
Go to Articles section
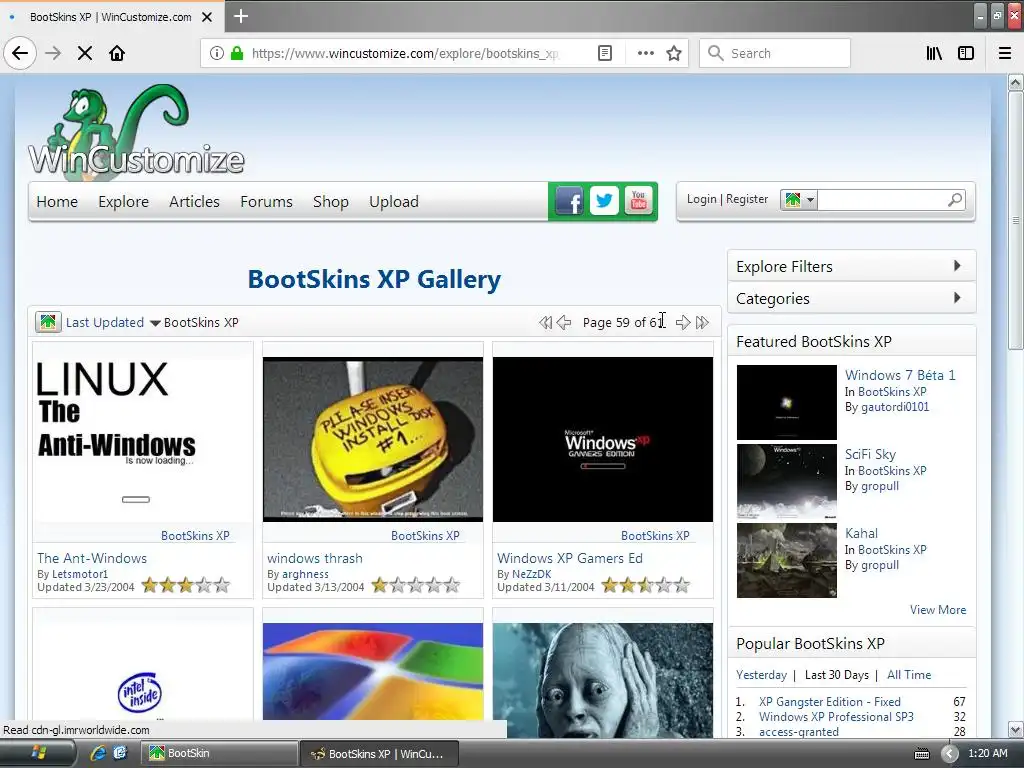pos(194,202)
